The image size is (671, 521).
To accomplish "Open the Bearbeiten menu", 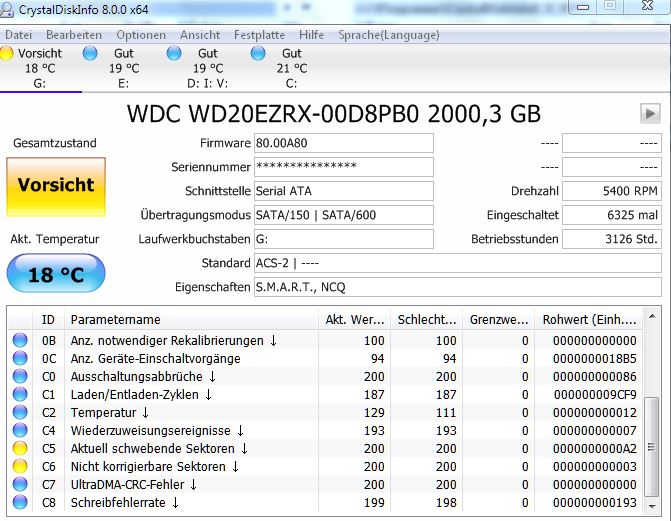I will (x=74, y=35).
